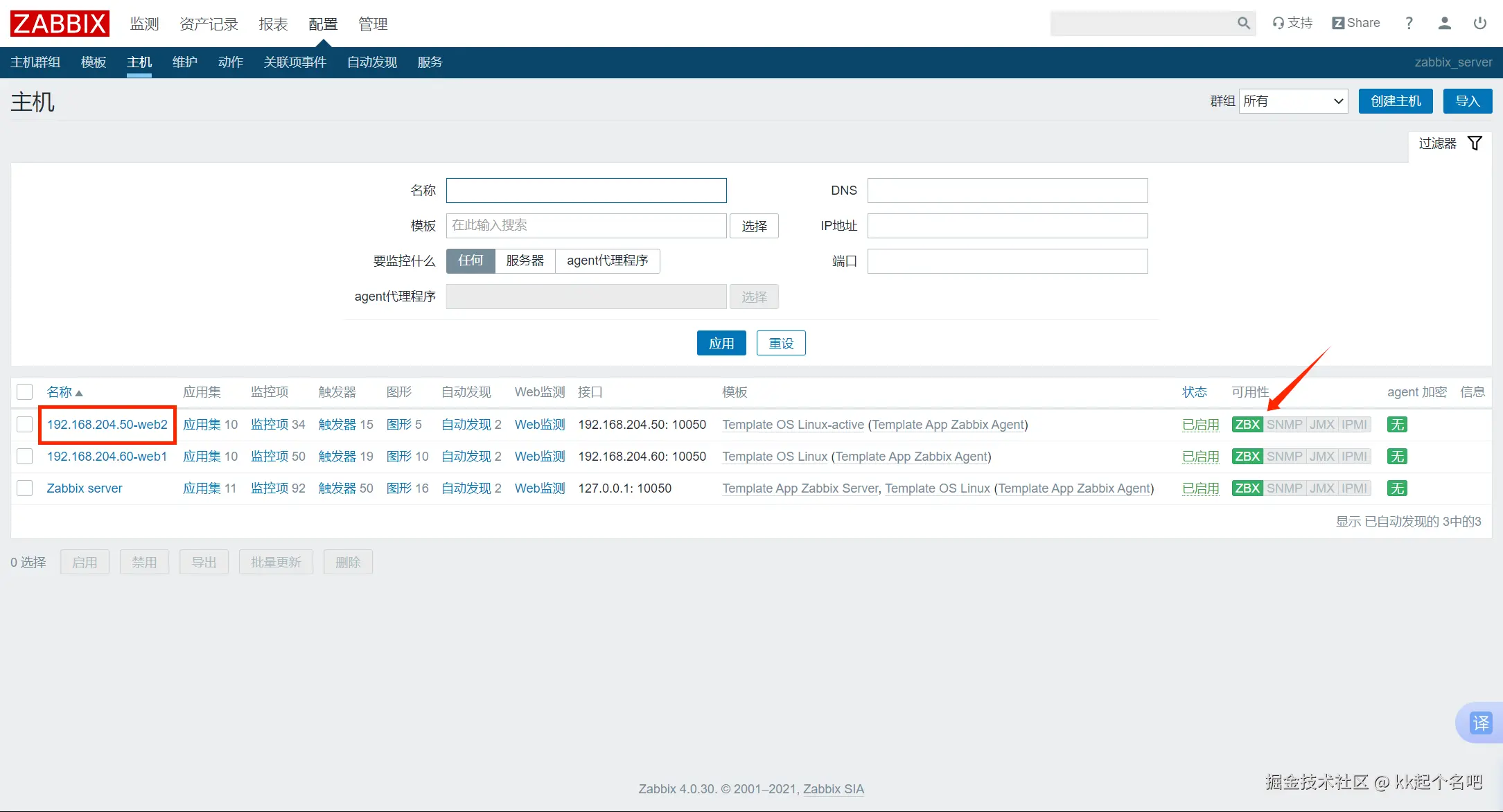
Task: Click the logout power icon
Action: pos(1479,23)
